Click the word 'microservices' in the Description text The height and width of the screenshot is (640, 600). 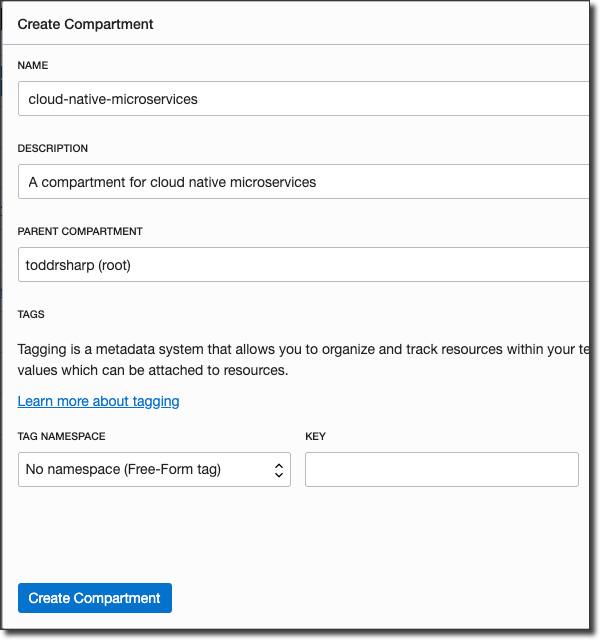[x=273, y=182]
